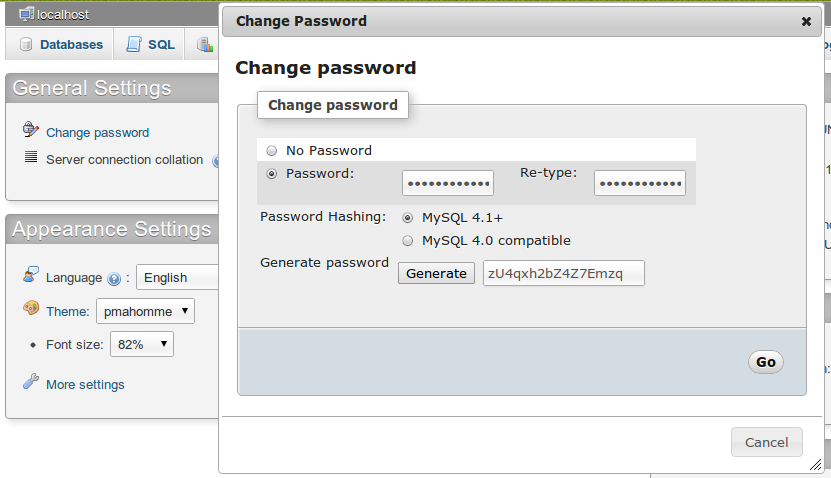Image resolution: width=831 pixels, height=478 pixels.
Task: Close the Change Password dialog with X
Action: (807, 20)
